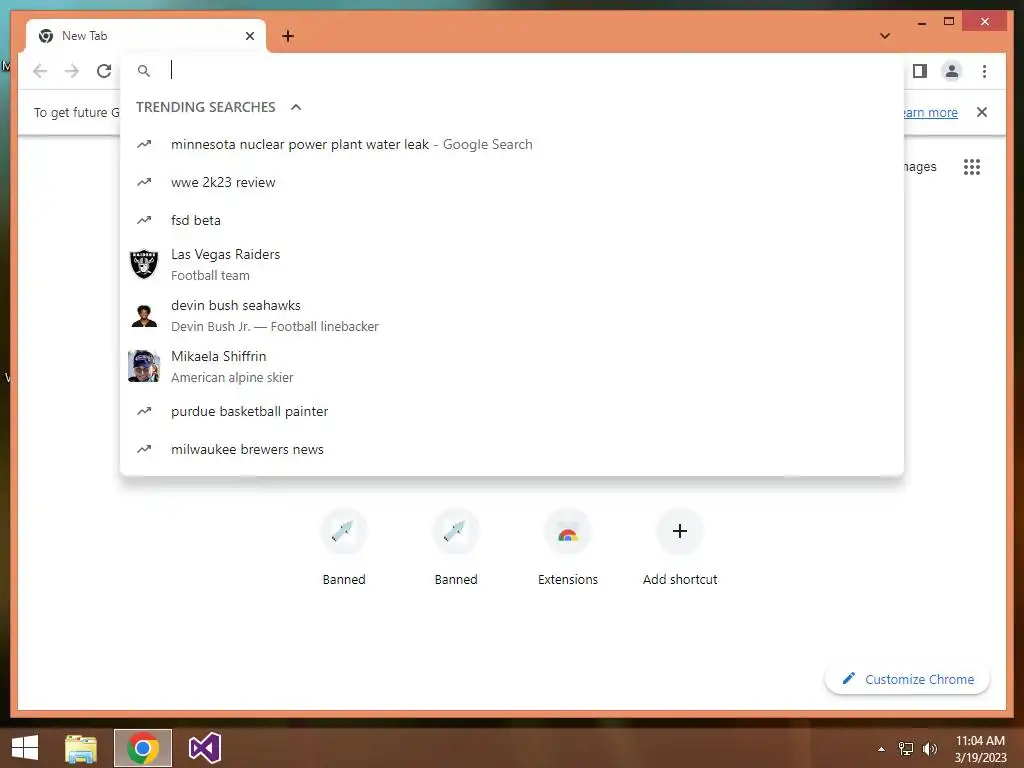The height and width of the screenshot is (768, 1024).
Task: Select purdue basketball painter suggestion
Action: 512,411
